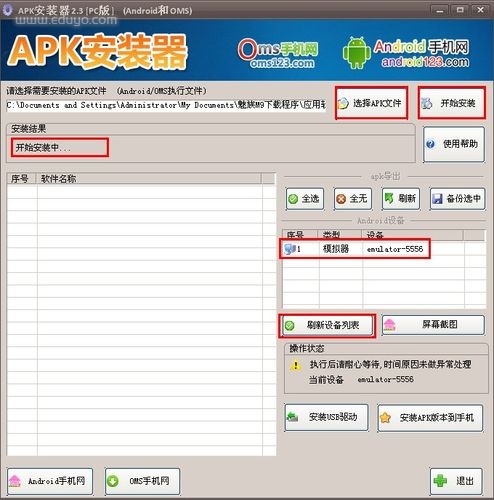Click green icon on 安装USB驱动
This screenshot has height=500, width=494.
292,417
